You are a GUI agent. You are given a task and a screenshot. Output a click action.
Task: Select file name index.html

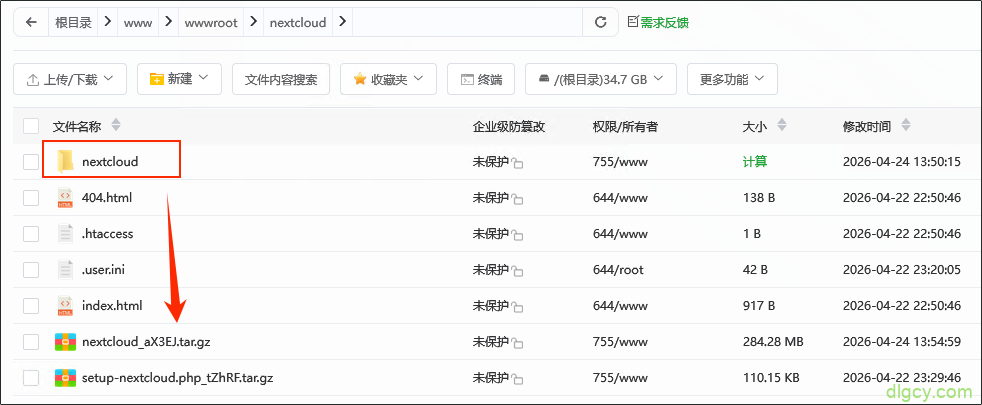pyautogui.click(x=112, y=306)
